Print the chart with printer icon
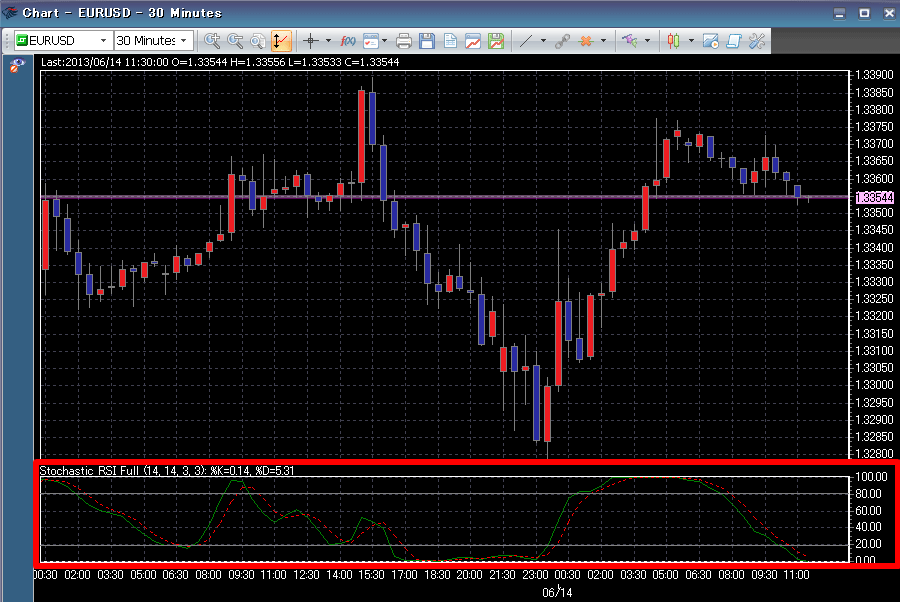This screenshot has width=900, height=602. (404, 41)
